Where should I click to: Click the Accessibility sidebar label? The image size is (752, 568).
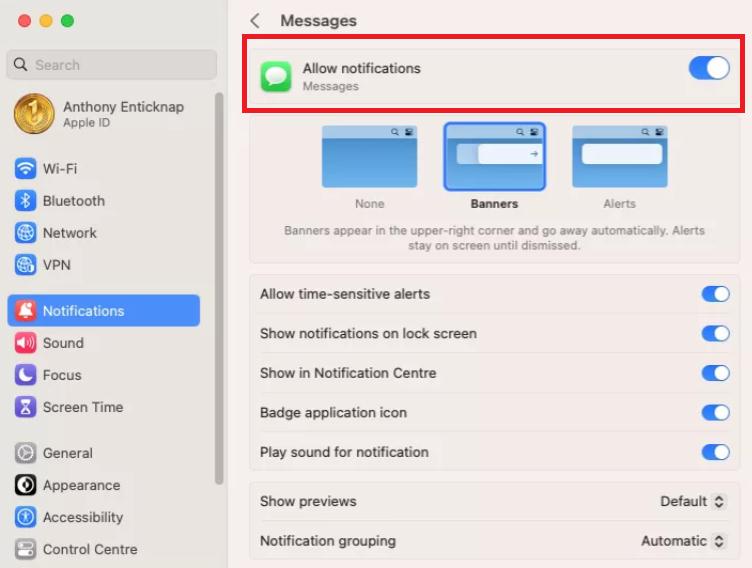[x=83, y=517]
